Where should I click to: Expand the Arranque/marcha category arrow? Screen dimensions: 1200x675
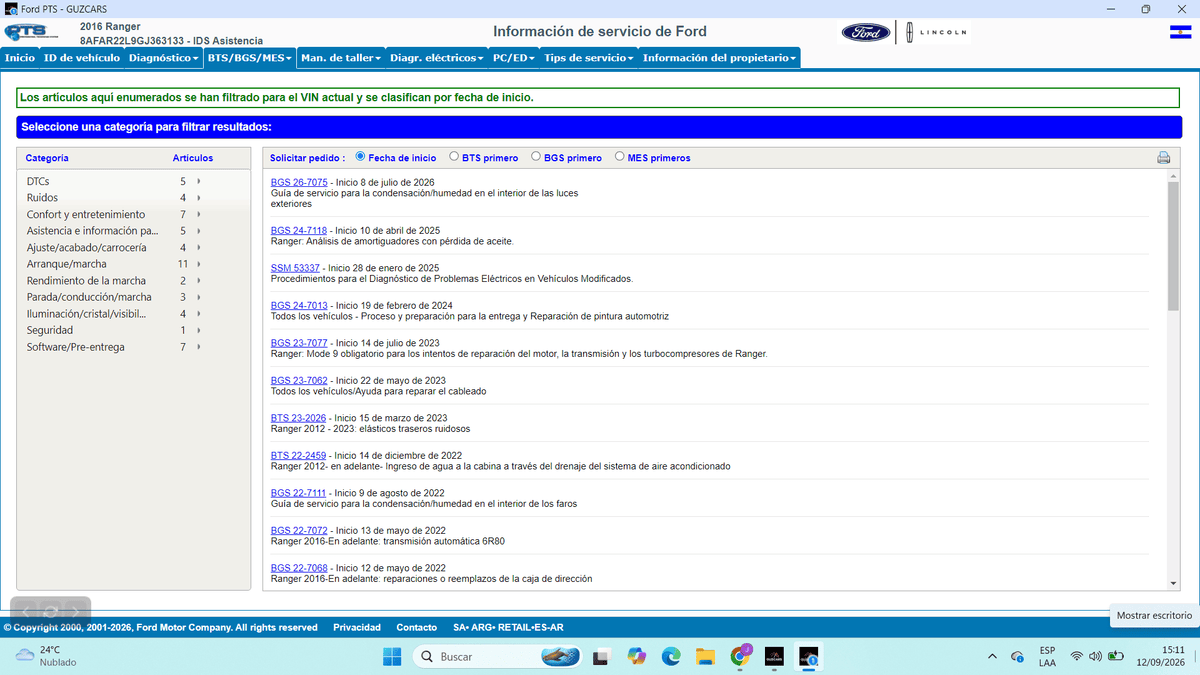(199, 264)
